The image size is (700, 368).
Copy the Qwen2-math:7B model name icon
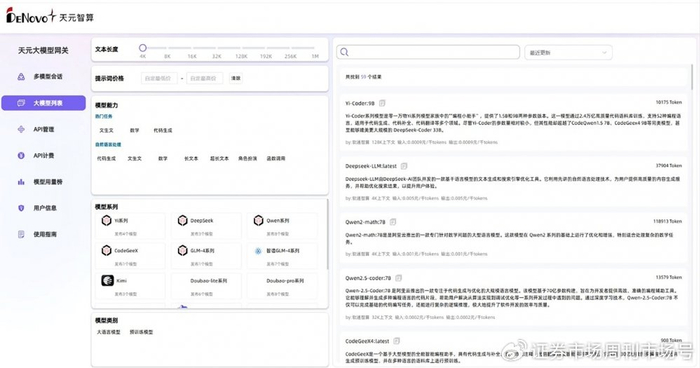[393, 222]
